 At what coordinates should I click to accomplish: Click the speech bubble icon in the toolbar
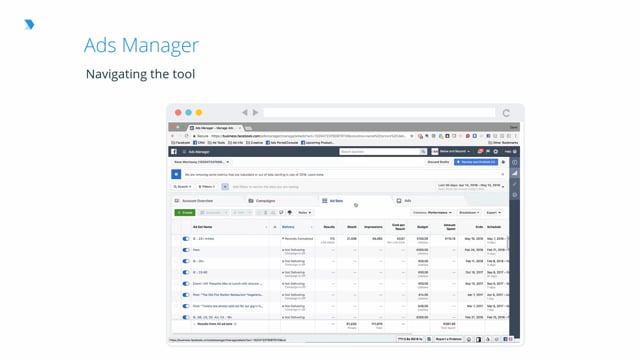click(281, 213)
